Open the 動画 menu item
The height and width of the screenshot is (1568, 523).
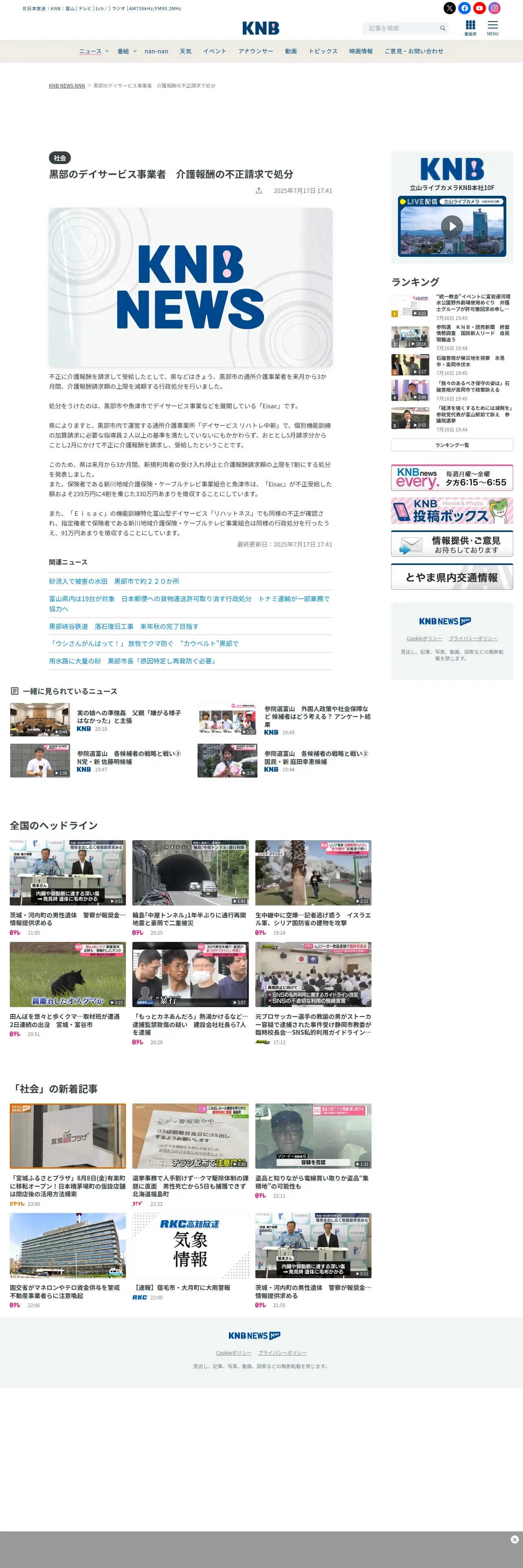291,51
